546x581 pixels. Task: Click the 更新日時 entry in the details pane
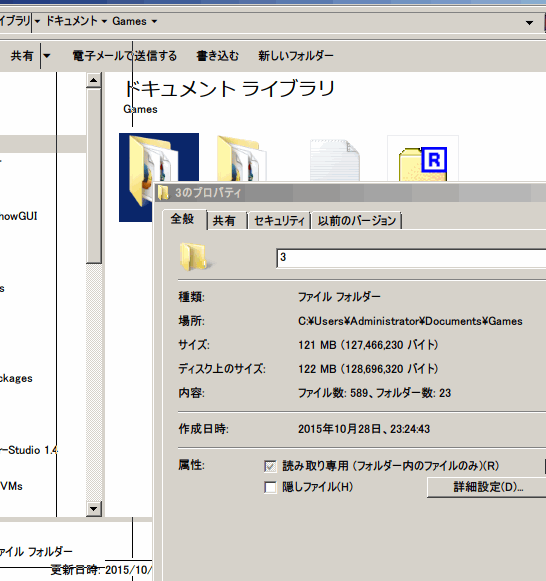click(x=101, y=570)
